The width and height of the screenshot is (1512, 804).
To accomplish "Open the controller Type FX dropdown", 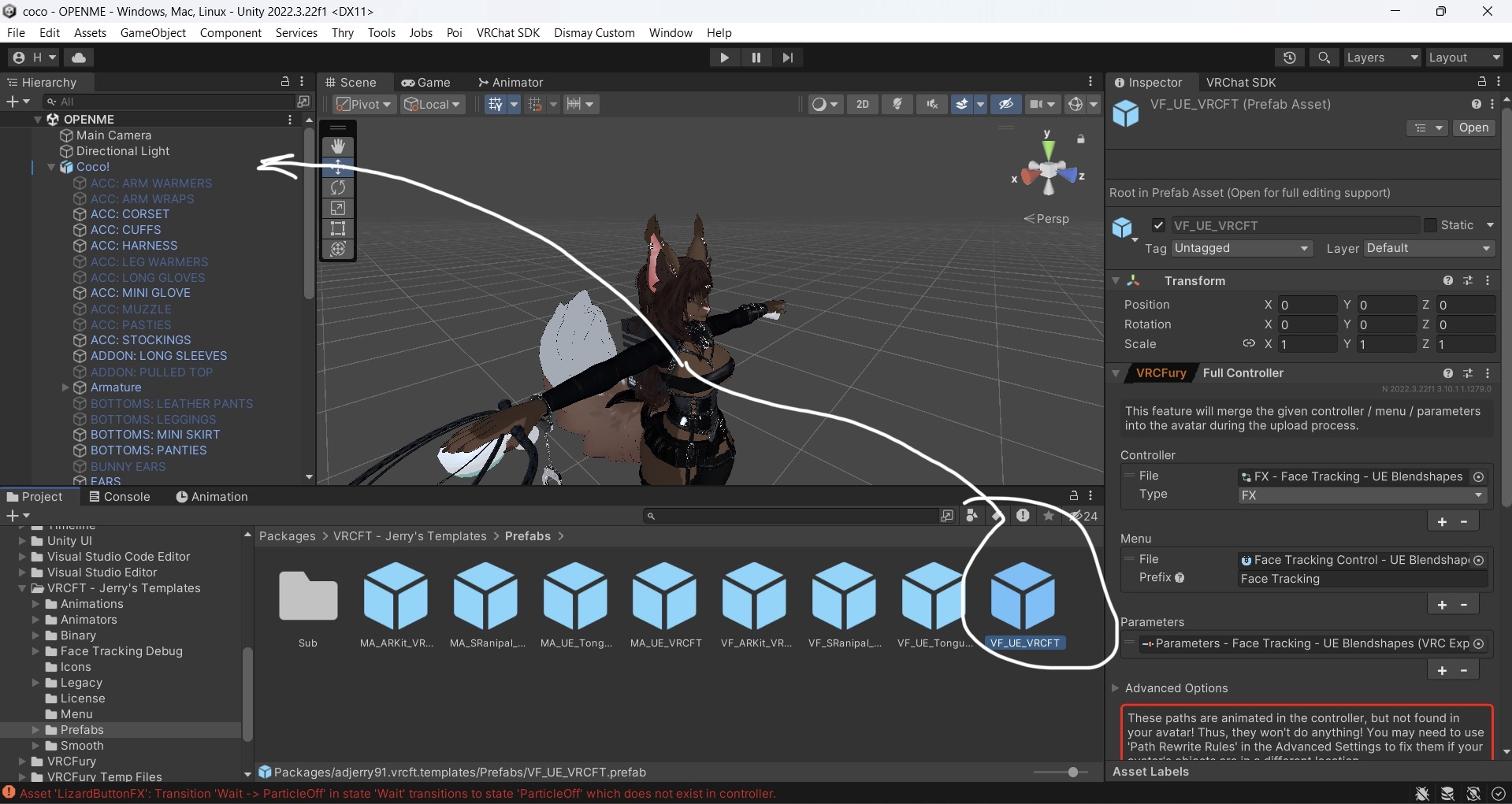I will pyautogui.click(x=1362, y=495).
